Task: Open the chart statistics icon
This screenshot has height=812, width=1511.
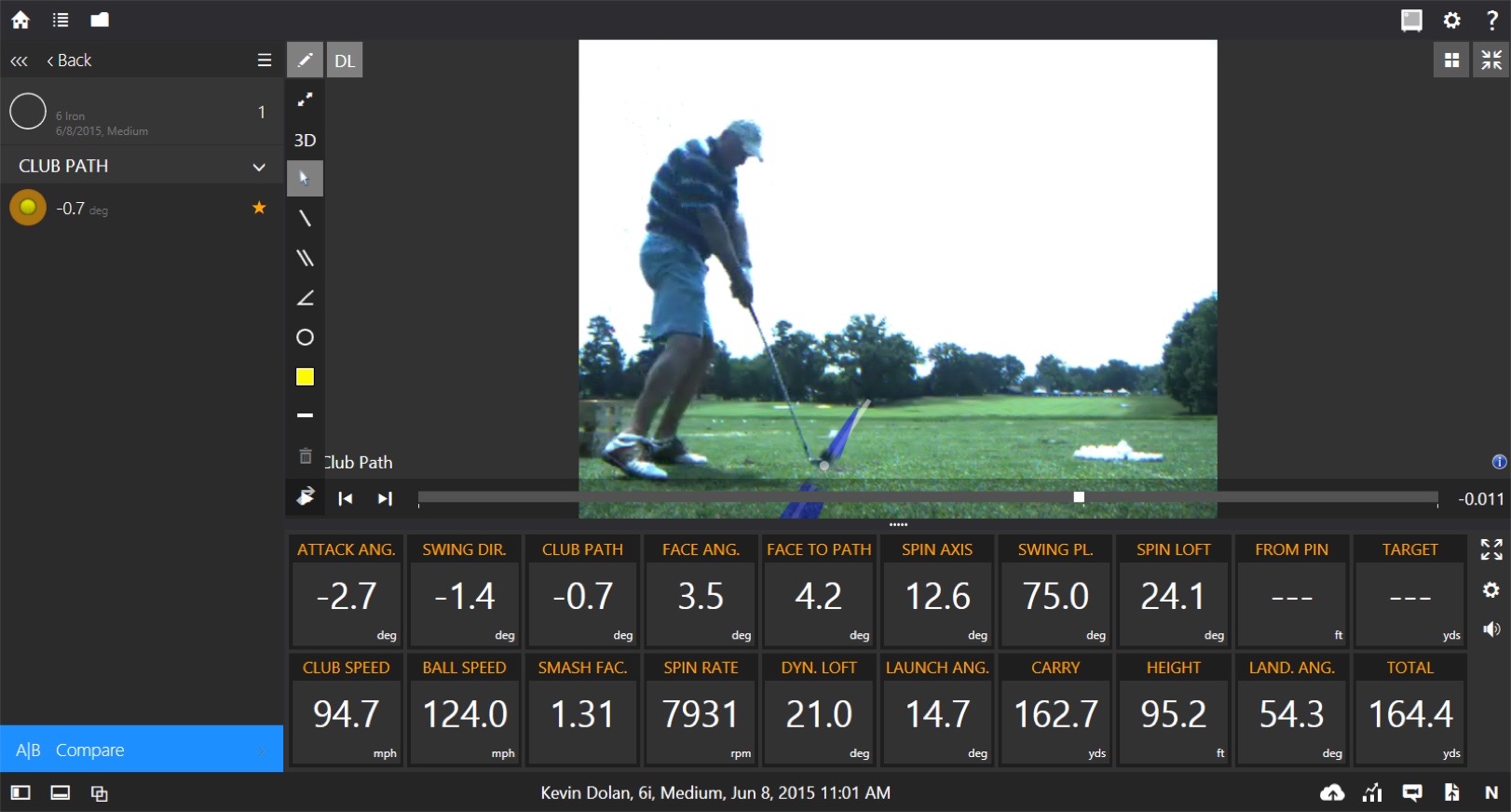Action: point(1372,793)
